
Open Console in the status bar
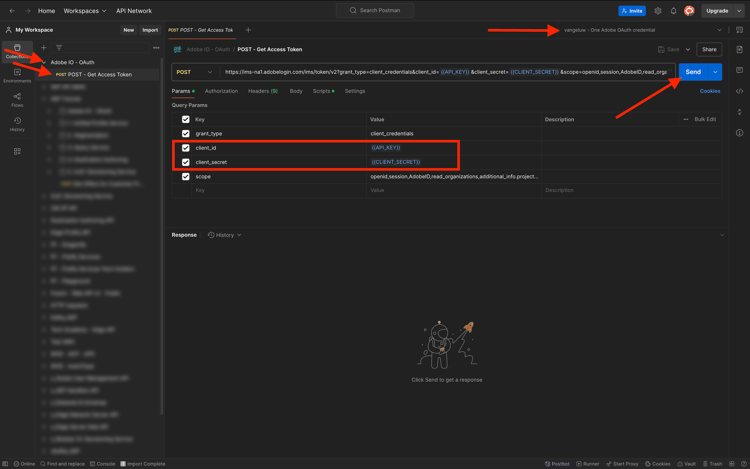click(x=102, y=464)
